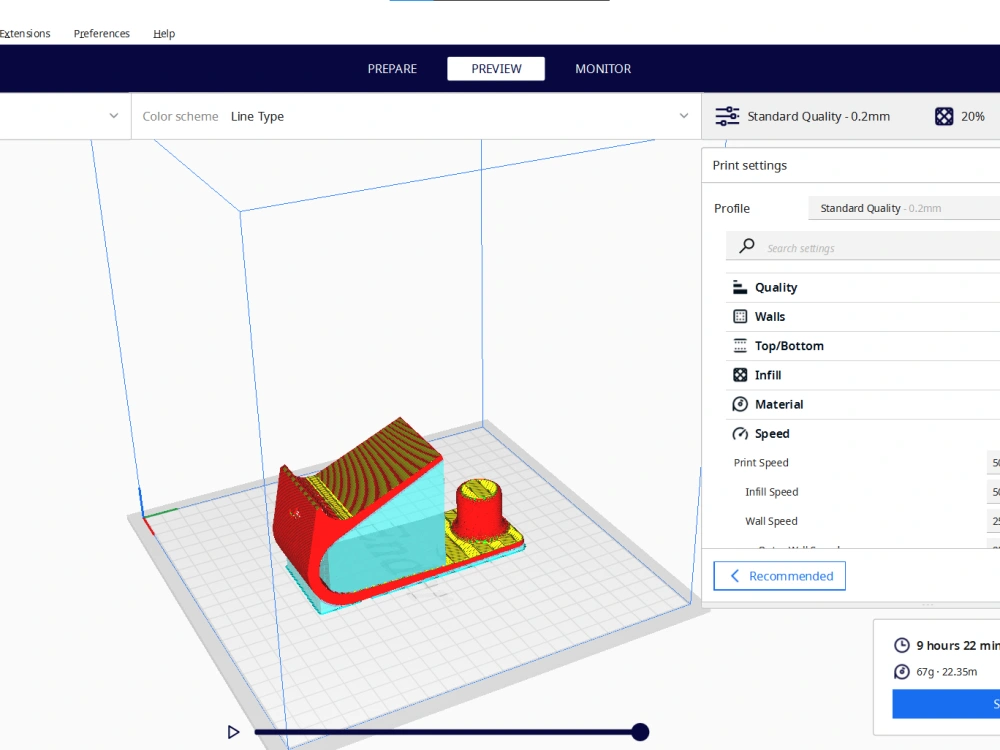The image size is (1000, 750).
Task: Open the Preferences menu
Action: 101,33
